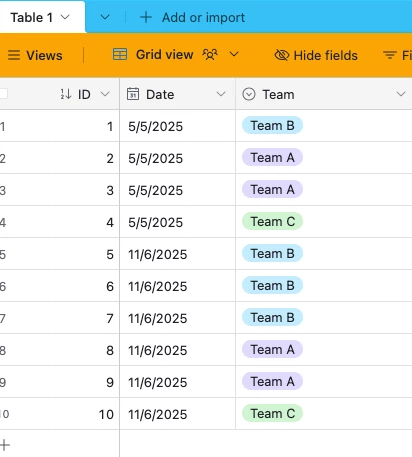412x457 pixels.
Task: Click the Grid view table icon
Action: point(120,54)
